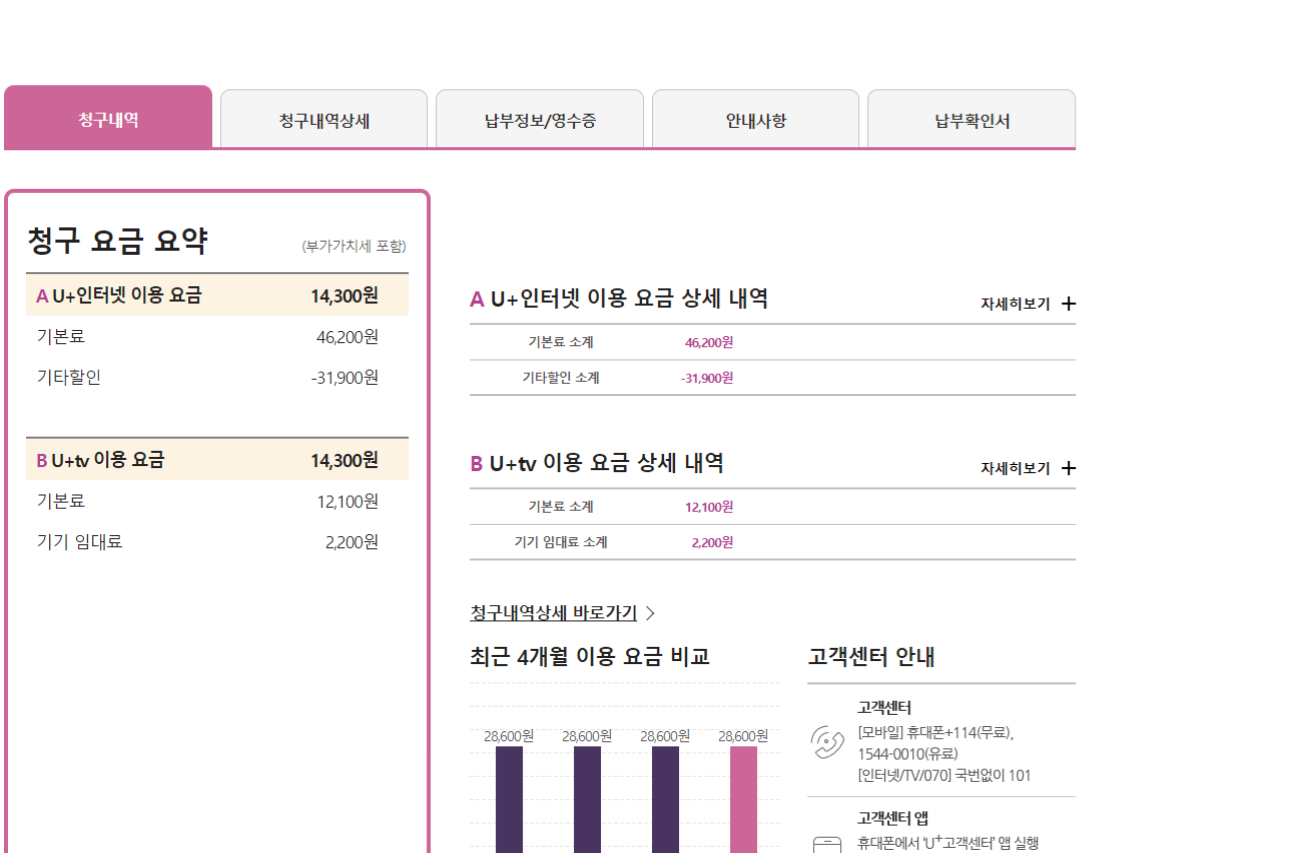
Task: Select the 'B U+tv 이용 요금' summary header
Action: 217,460
